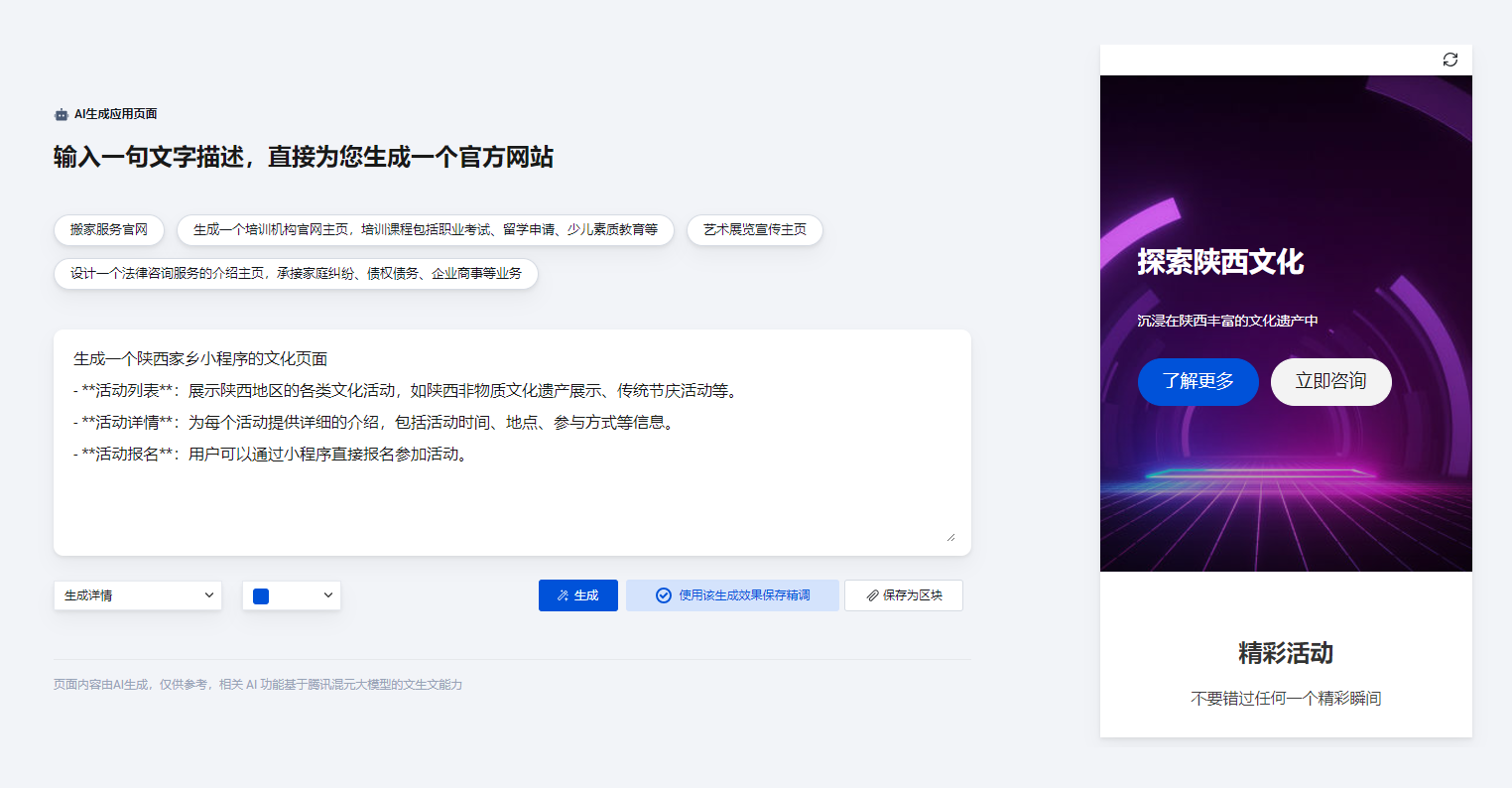Click the magic wand icon on 生成 button

563,595
